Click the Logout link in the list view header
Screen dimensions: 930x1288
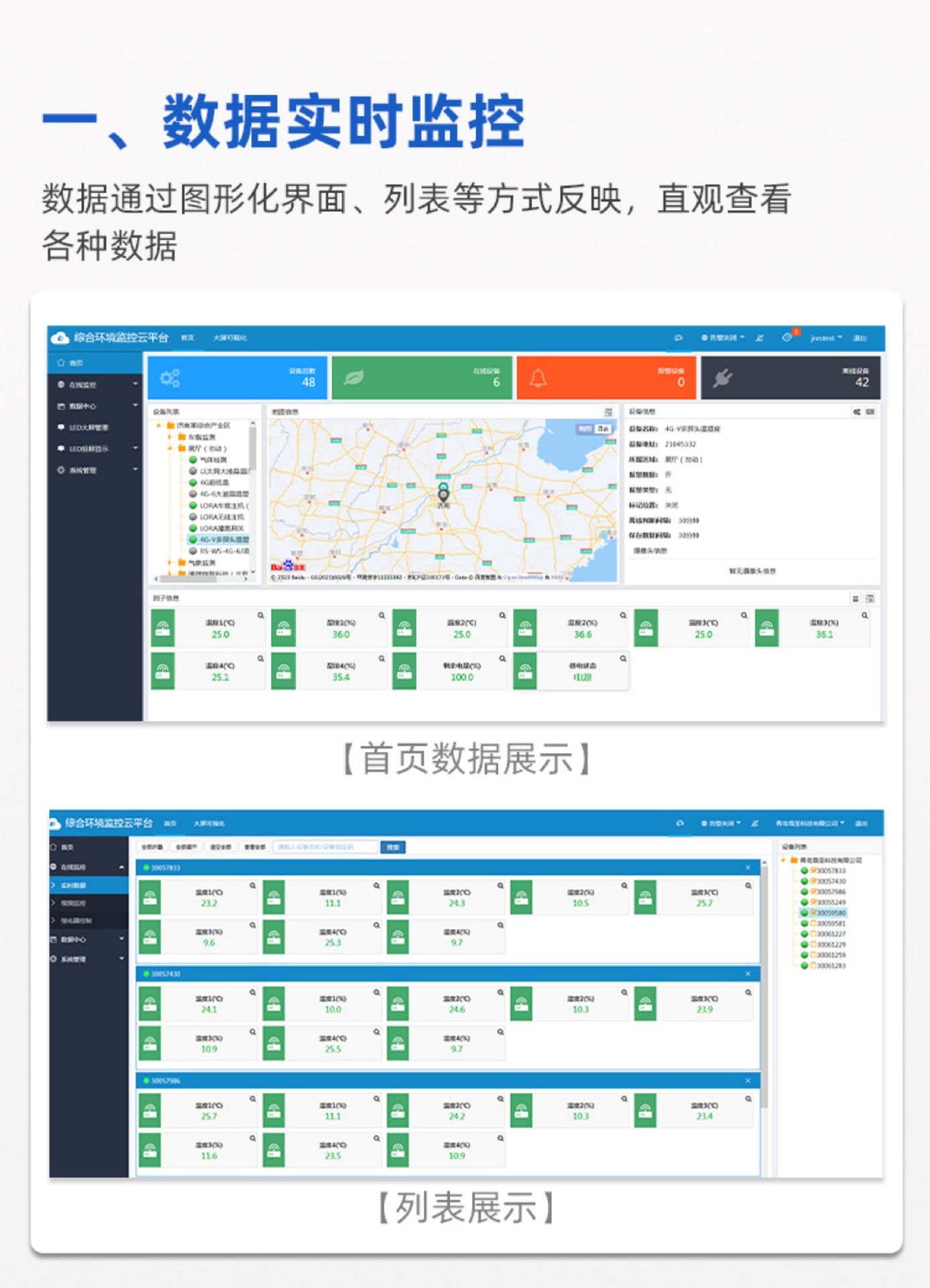(862, 823)
